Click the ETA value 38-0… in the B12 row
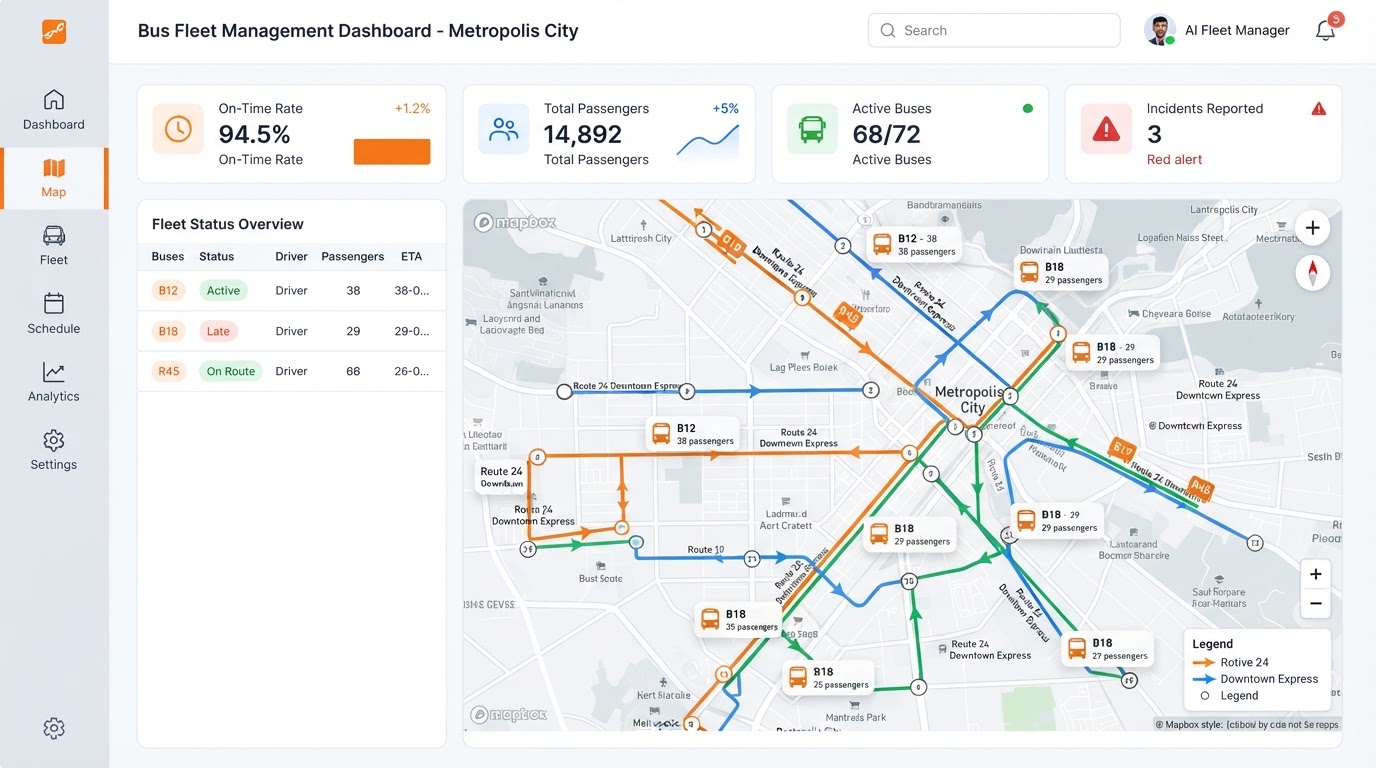This screenshot has height=768, width=1376. (412, 290)
